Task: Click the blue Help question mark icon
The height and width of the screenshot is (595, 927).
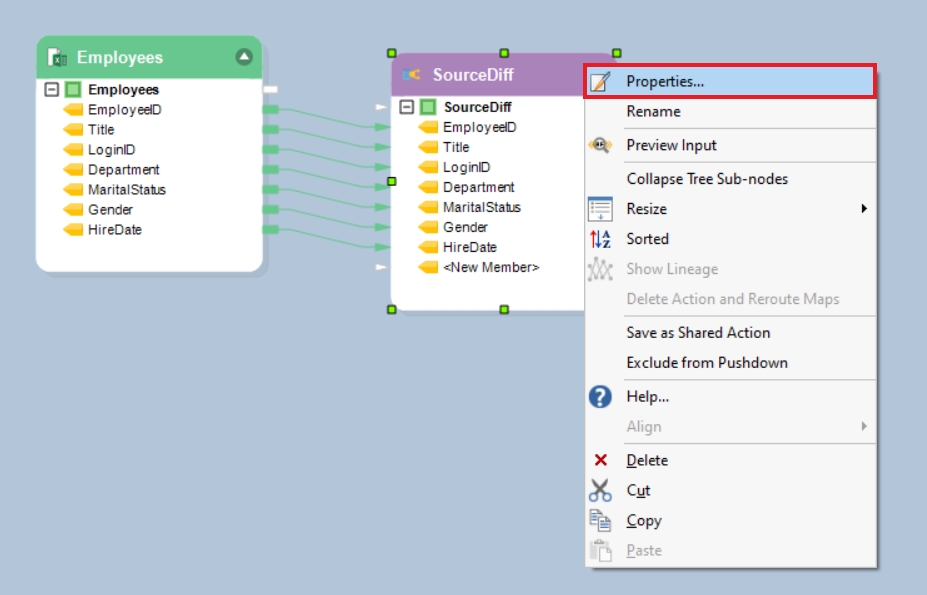Action: pos(600,397)
